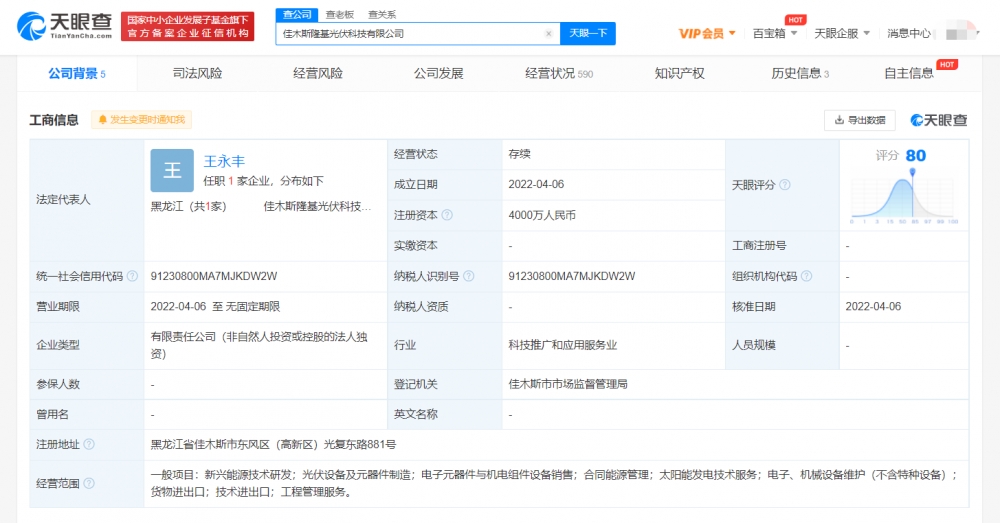Click the 科技推广和应用服务业 industry value
The width and height of the screenshot is (1000, 523).
[562, 345]
